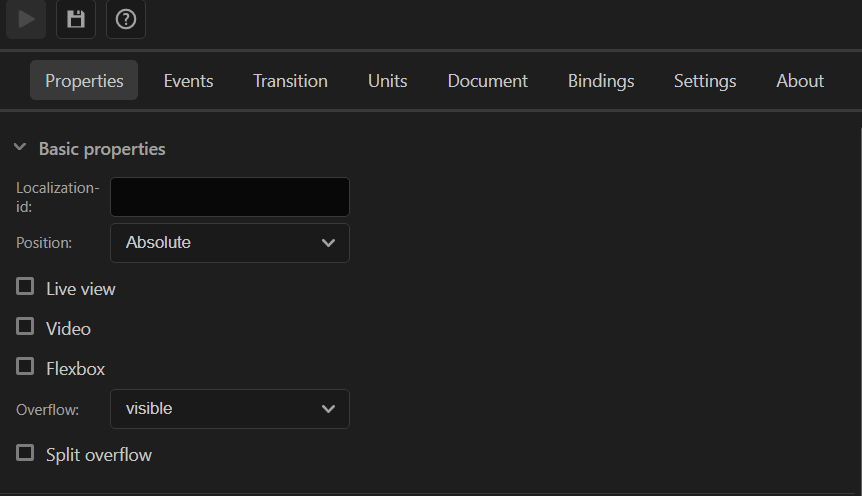Click the Basic properties section header

click(102, 149)
